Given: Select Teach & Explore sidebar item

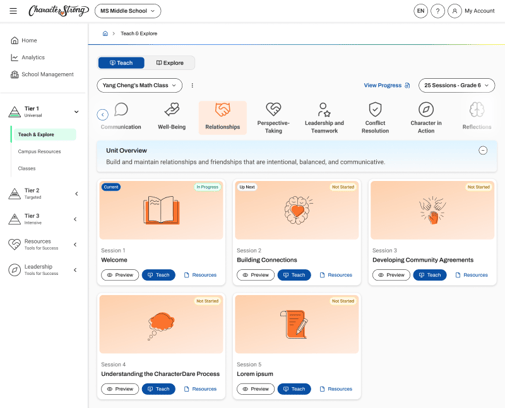Looking at the screenshot, I should tap(44, 134).
